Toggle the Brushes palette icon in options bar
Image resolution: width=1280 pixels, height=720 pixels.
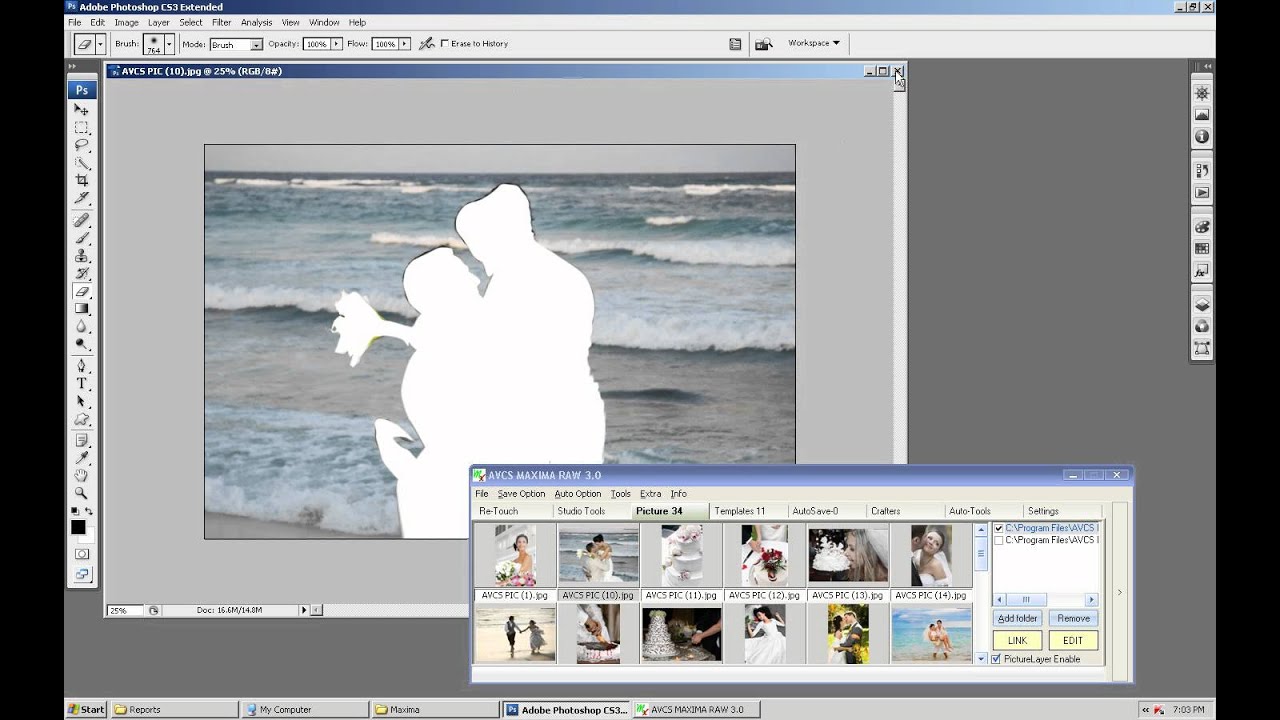tap(735, 44)
